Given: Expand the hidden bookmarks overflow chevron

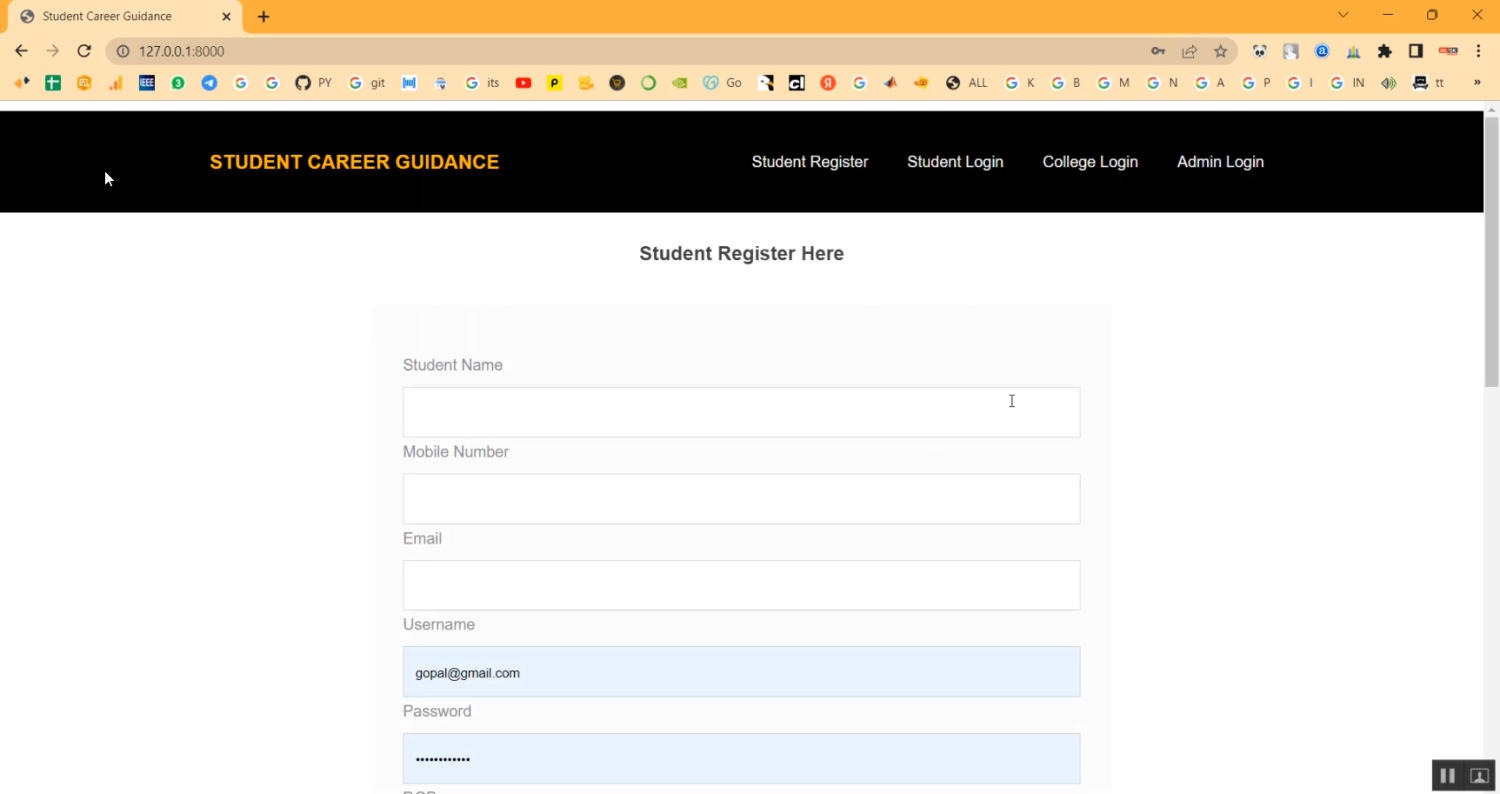Looking at the screenshot, I should 1476,83.
